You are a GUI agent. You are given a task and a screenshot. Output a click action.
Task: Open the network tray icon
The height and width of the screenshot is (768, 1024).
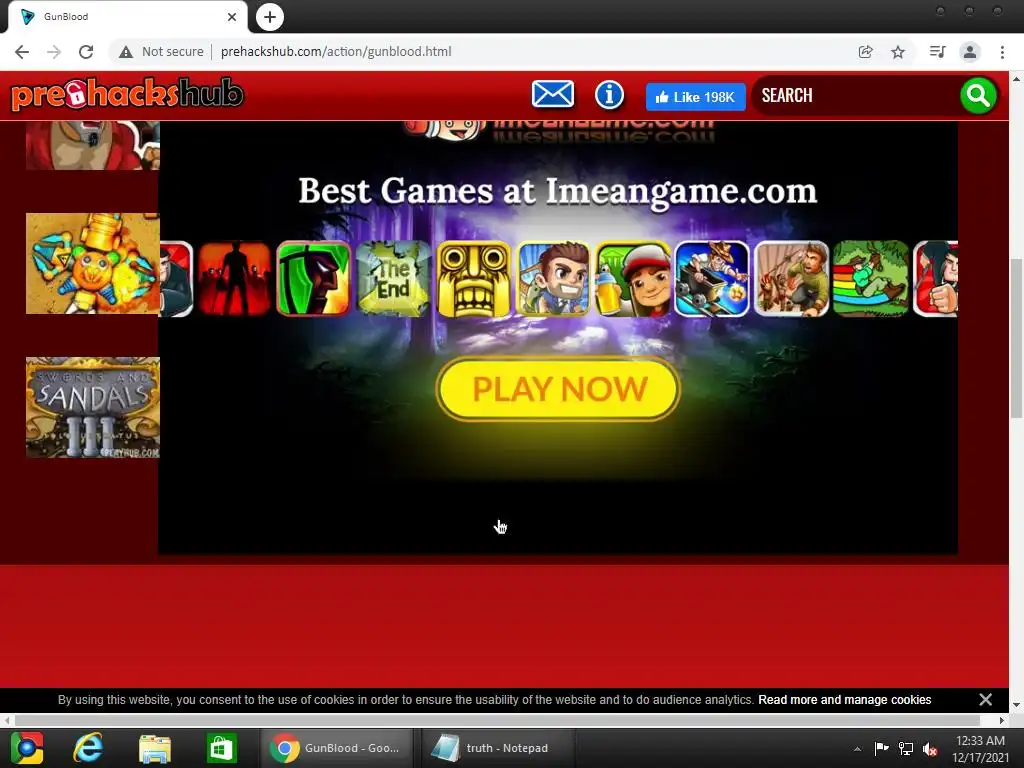tap(906, 748)
